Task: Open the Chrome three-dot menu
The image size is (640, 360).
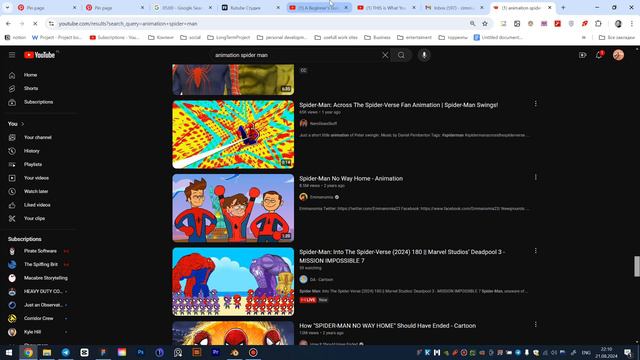Action: (632, 24)
